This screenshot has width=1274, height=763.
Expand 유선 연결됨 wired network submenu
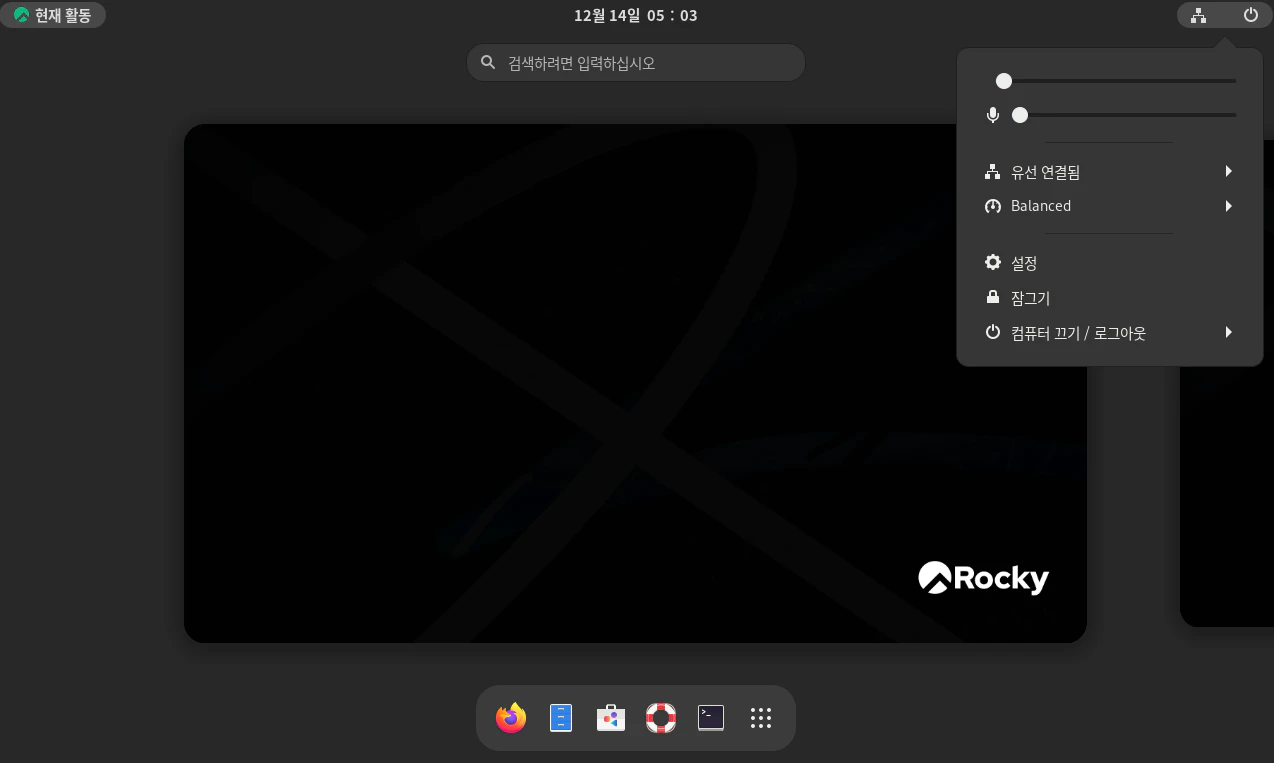[1110, 172]
